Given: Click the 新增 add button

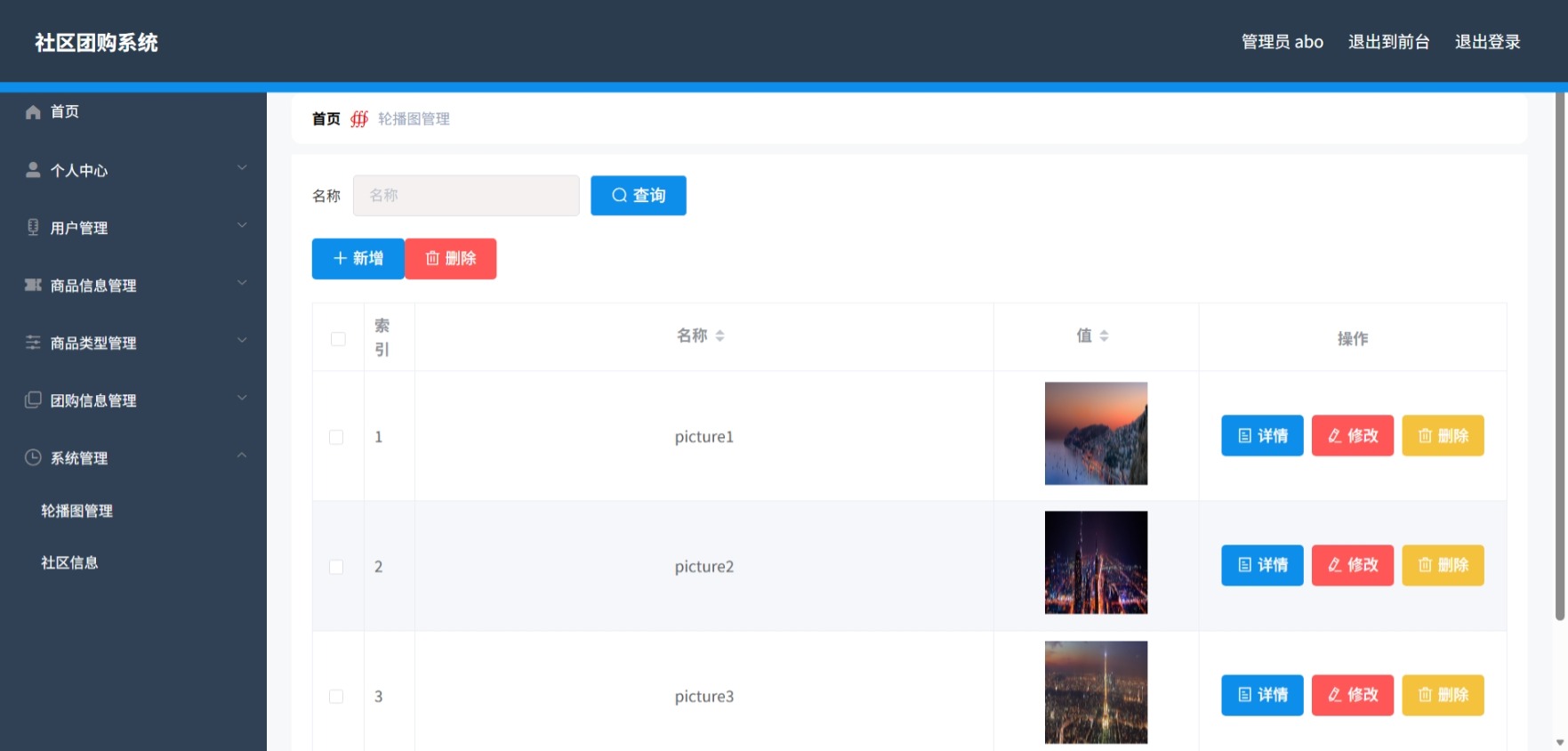Looking at the screenshot, I should (x=358, y=258).
